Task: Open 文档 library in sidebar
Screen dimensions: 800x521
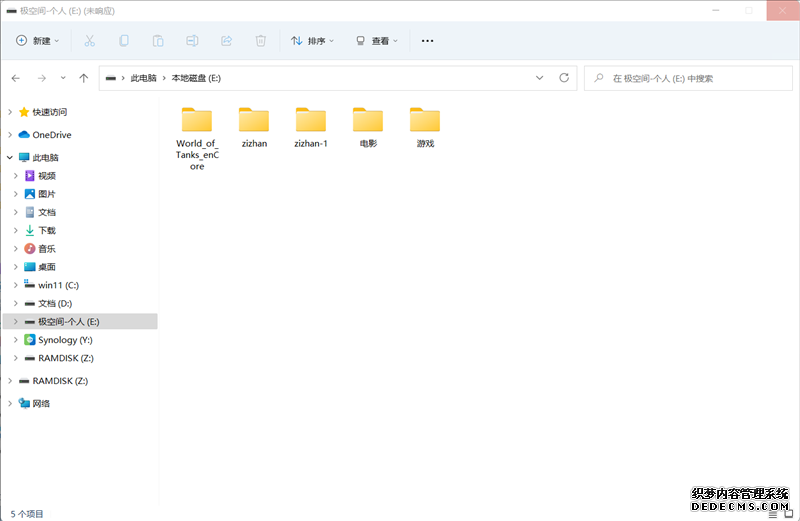Action: tap(46, 212)
